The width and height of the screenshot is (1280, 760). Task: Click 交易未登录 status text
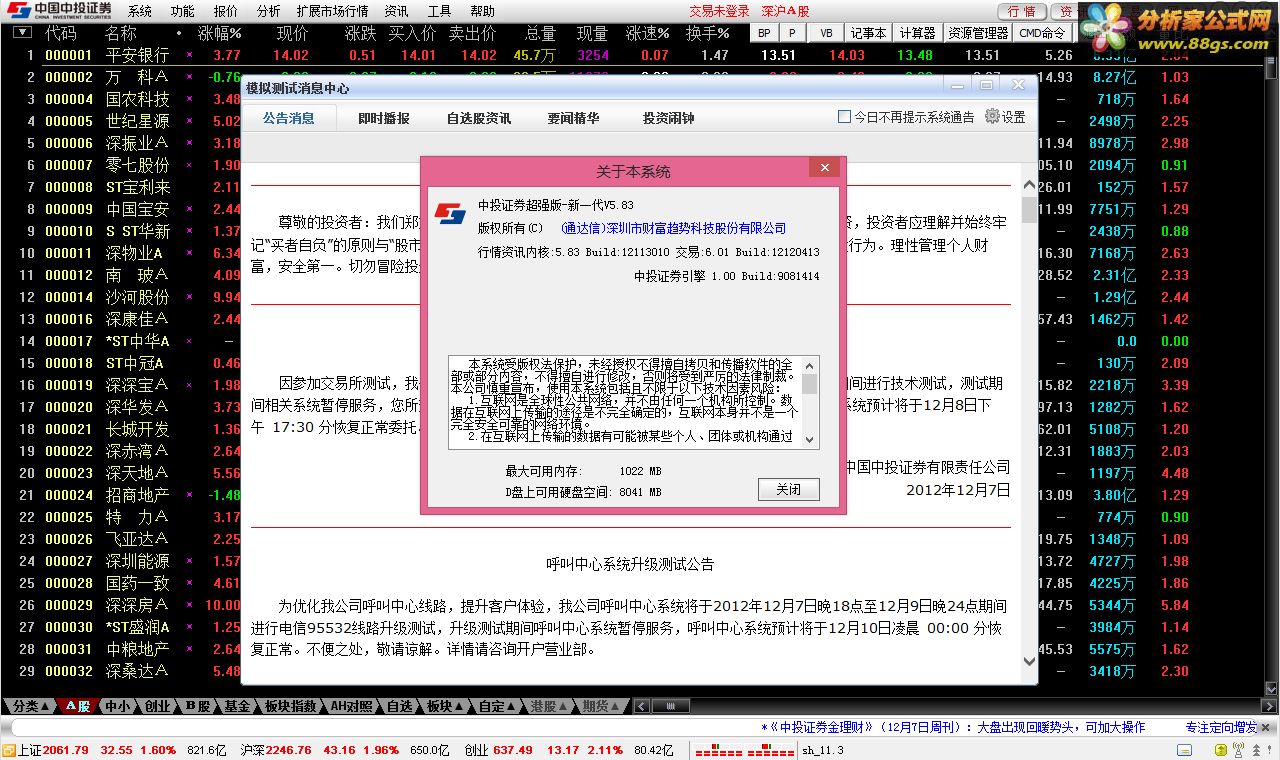point(719,11)
